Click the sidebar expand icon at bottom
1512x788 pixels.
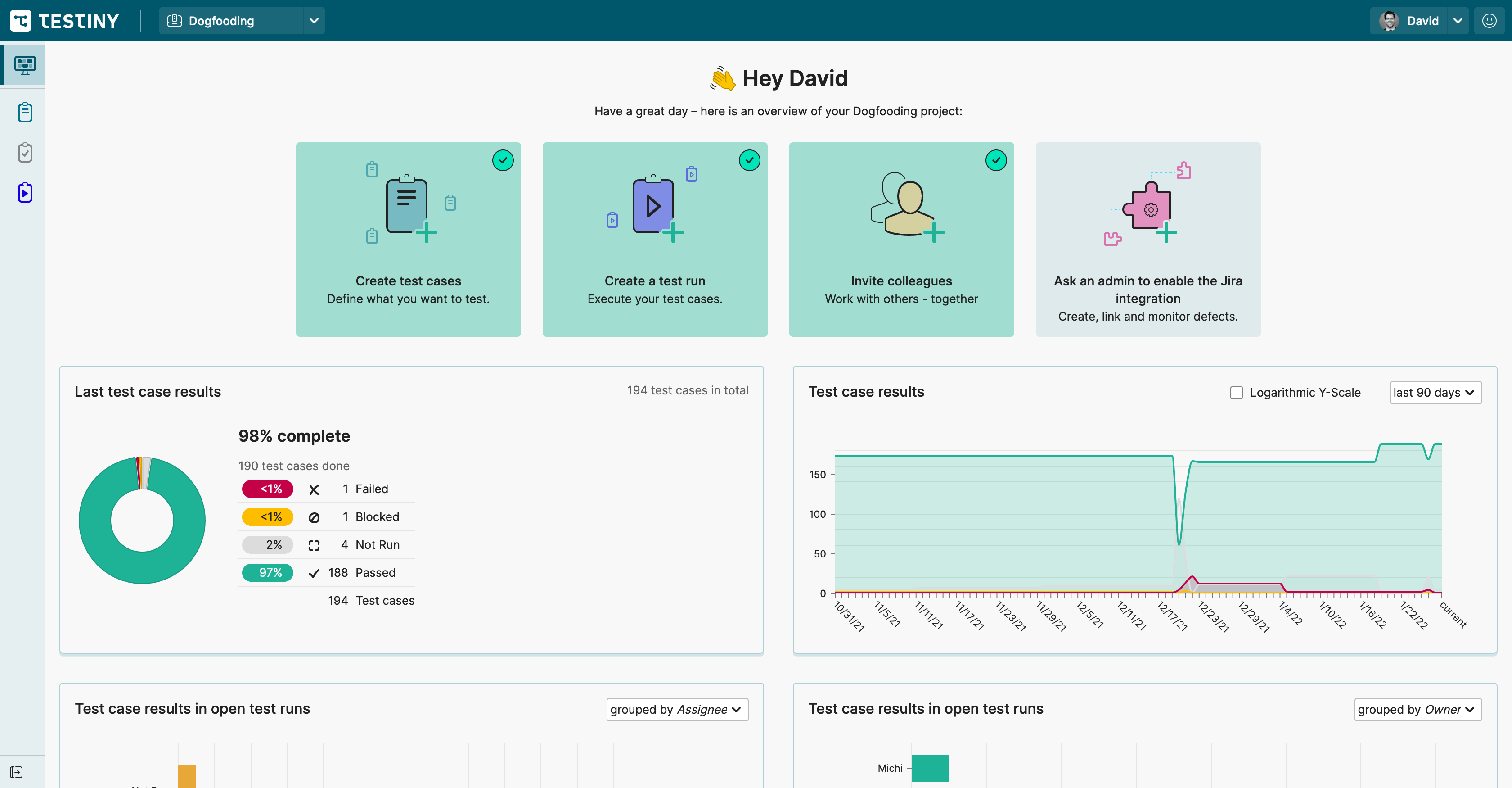[17, 771]
